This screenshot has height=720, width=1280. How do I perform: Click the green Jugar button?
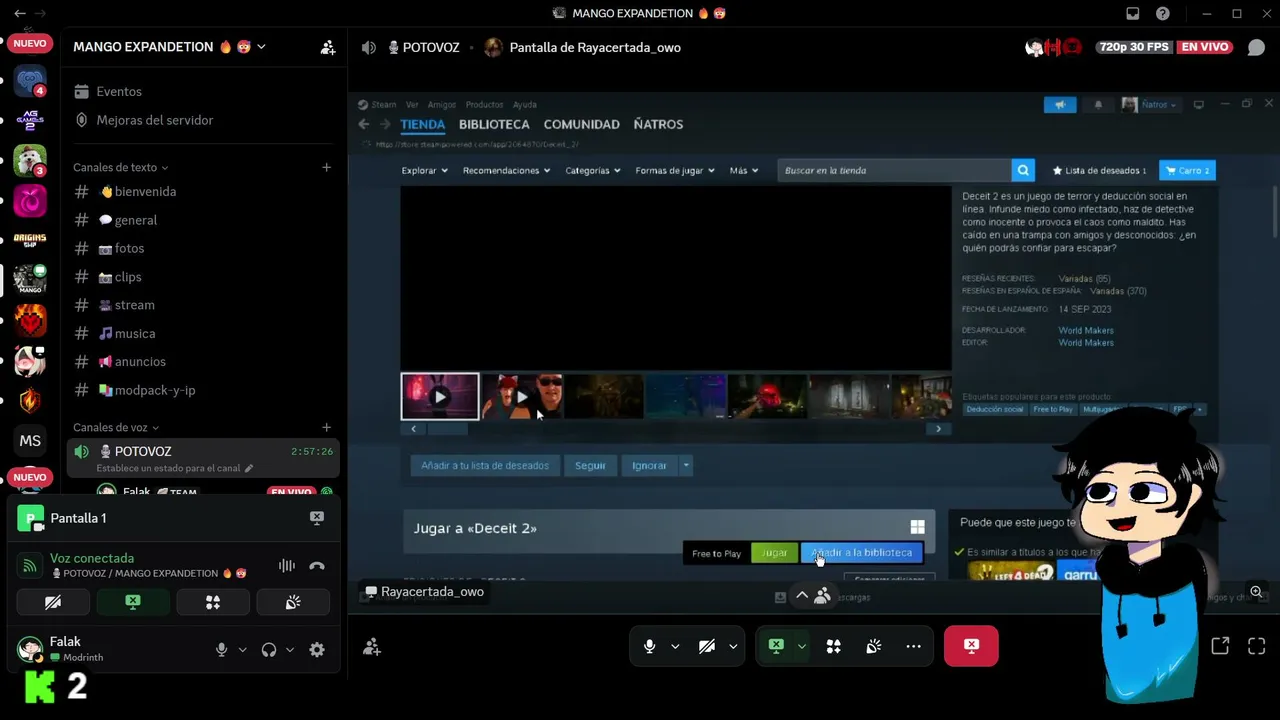click(774, 552)
